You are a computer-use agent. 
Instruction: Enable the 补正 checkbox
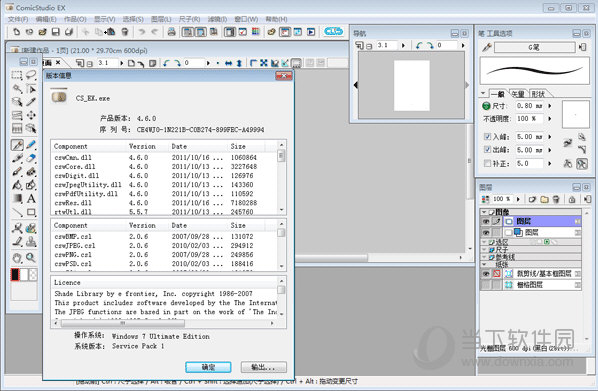pos(487,163)
